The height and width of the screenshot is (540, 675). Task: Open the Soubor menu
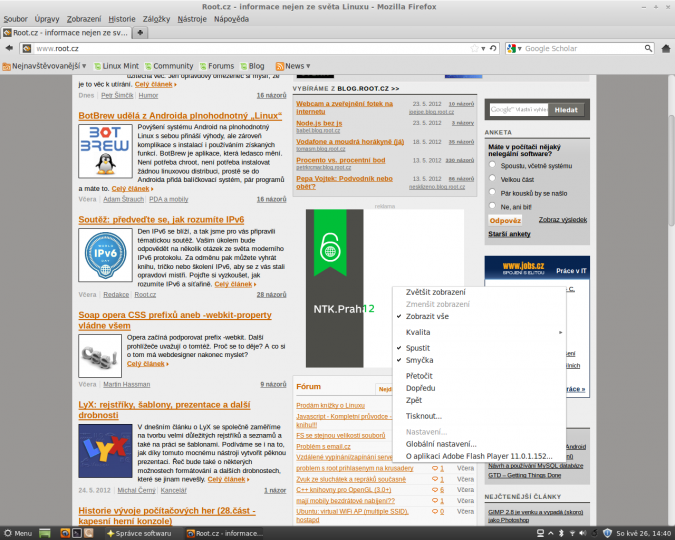pyautogui.click(x=15, y=19)
